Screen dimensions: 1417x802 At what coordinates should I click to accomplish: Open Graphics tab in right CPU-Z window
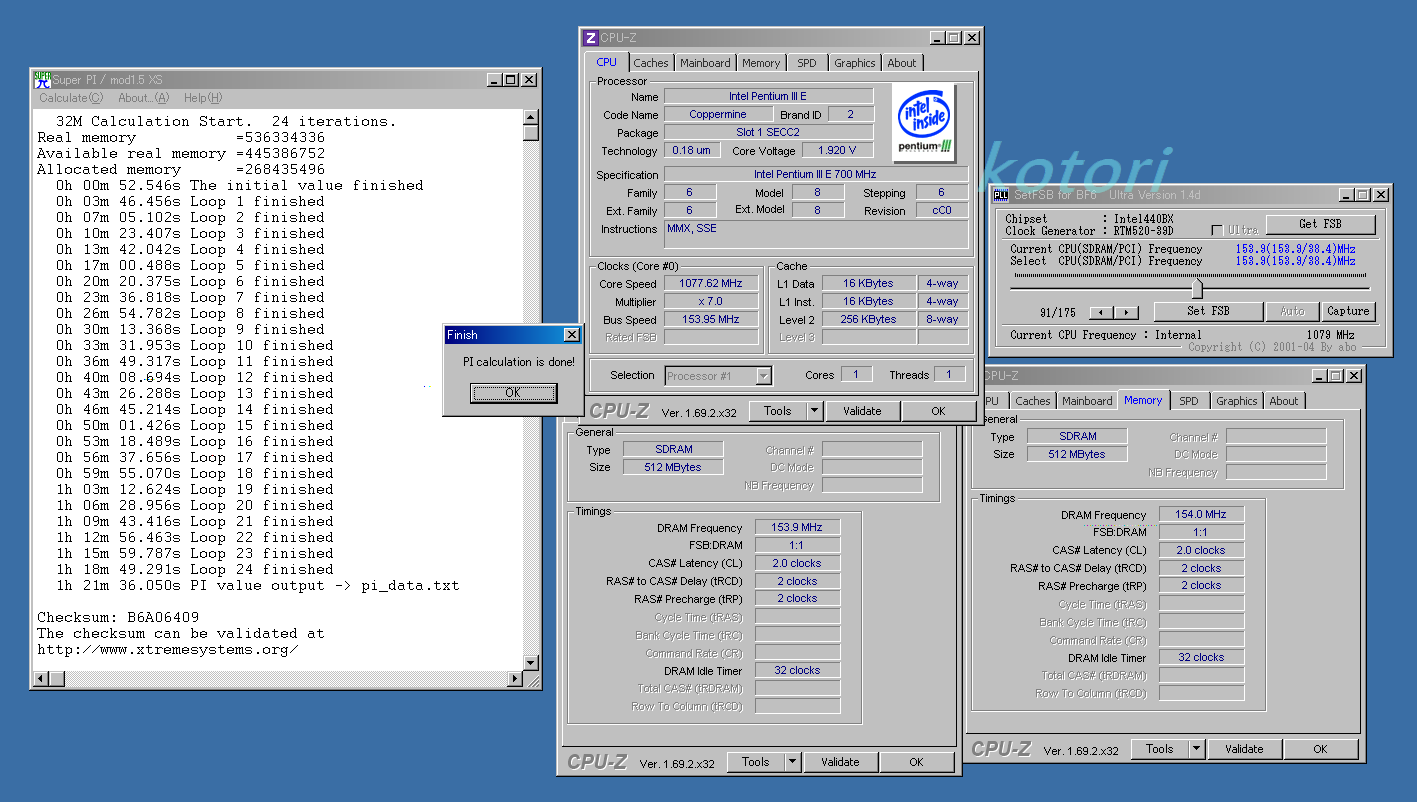[x=1237, y=401]
